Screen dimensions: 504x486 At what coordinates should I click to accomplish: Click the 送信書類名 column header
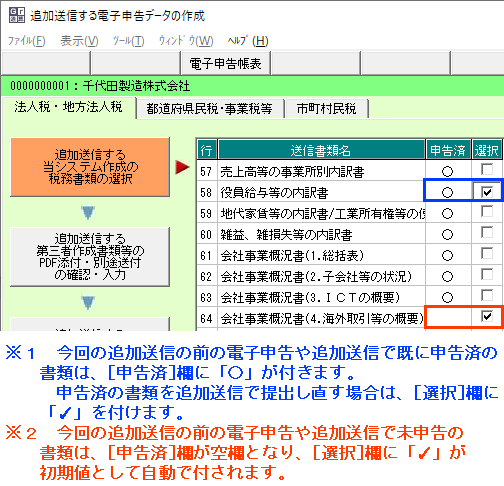pyautogui.click(x=321, y=150)
